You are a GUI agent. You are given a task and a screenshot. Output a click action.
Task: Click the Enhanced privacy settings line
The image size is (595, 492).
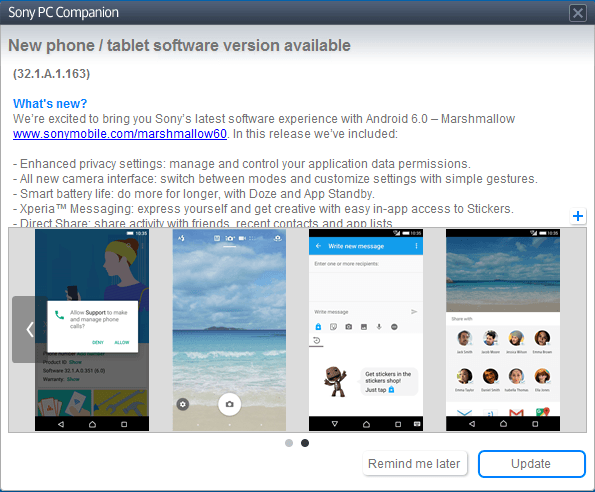point(242,164)
